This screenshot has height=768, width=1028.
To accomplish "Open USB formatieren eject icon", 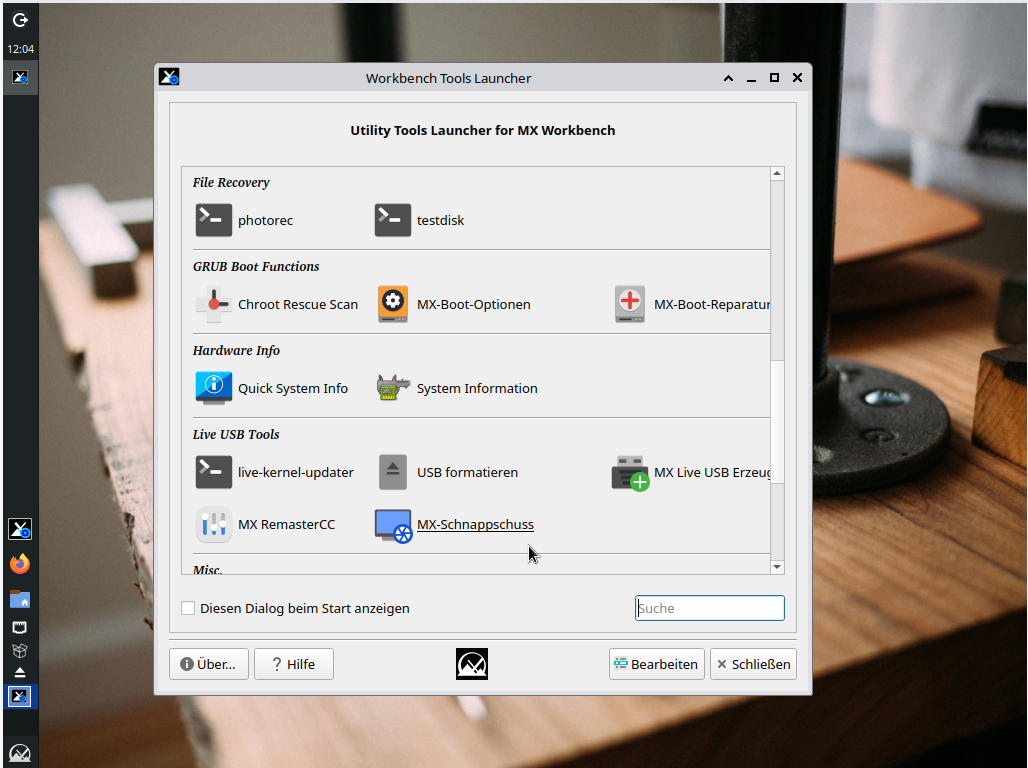I will click(393, 472).
